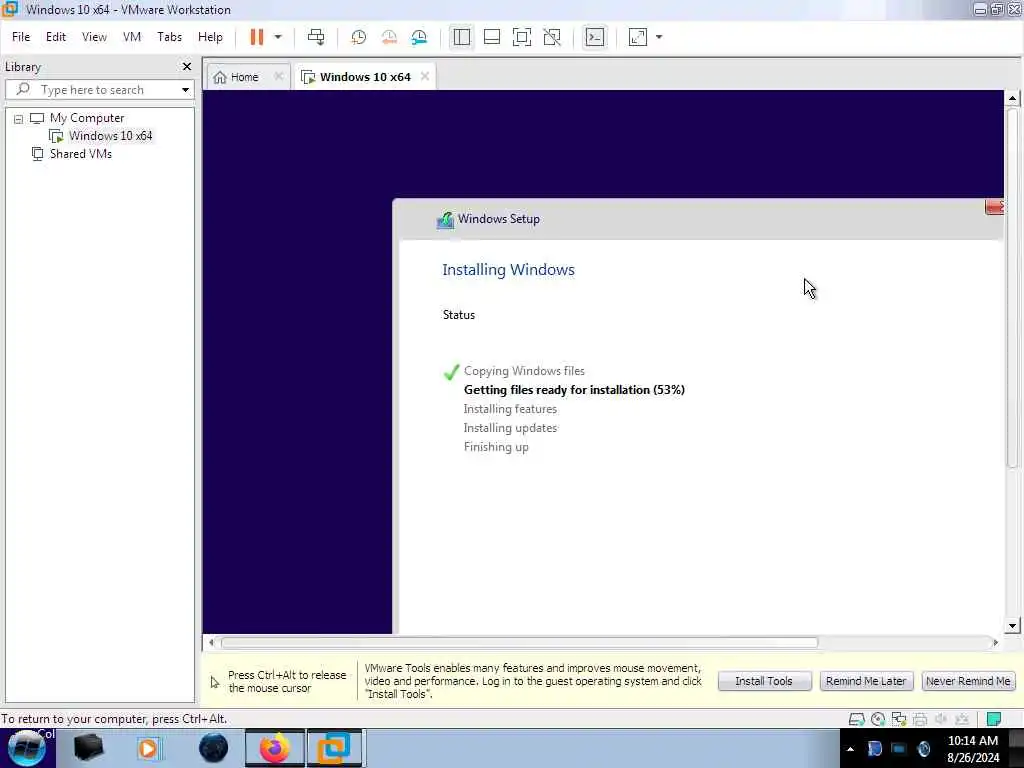Switch to Unity mode icon

[x=552, y=37]
